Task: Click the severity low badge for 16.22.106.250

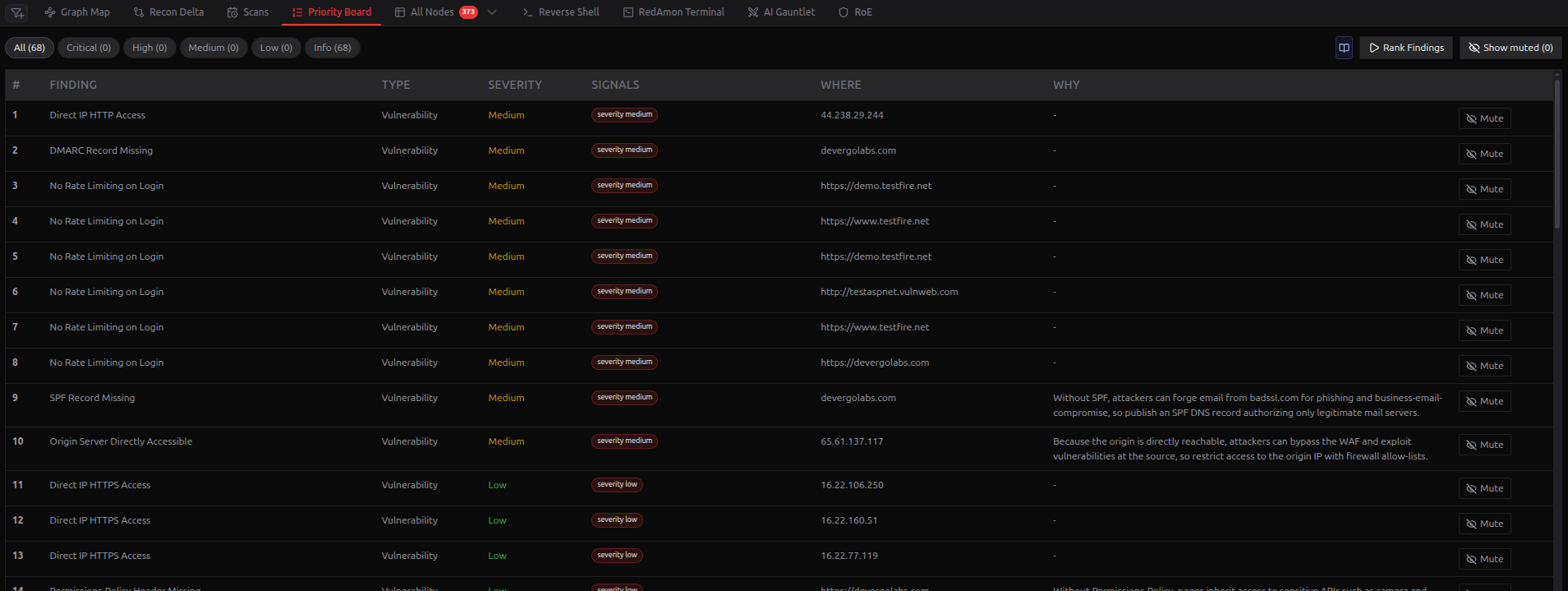Action: [x=617, y=485]
